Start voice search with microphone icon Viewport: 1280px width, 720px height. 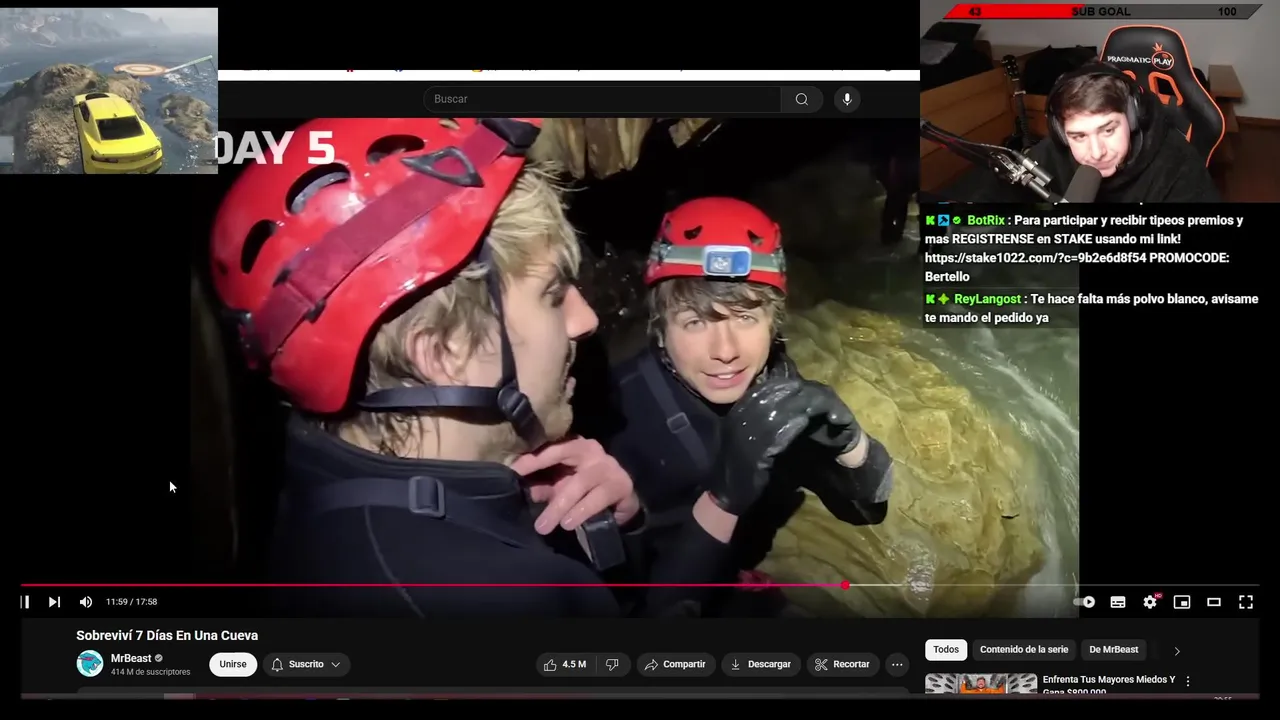tap(847, 99)
